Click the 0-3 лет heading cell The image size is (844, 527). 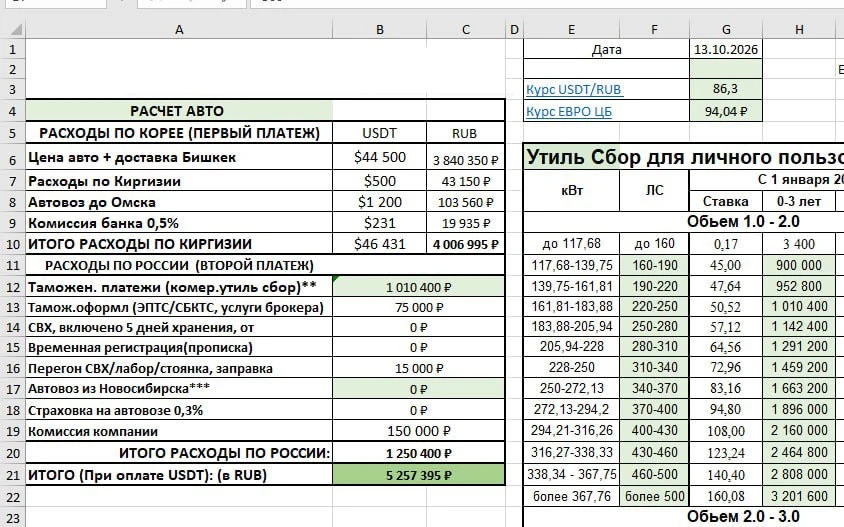point(799,201)
